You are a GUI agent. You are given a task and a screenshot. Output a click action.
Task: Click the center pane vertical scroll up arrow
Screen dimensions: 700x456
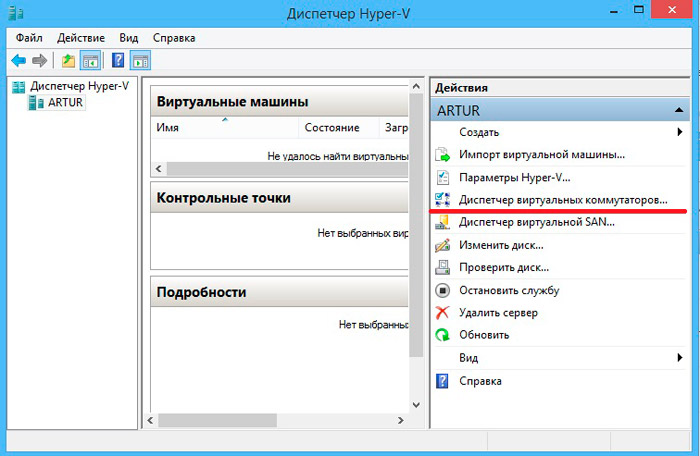(416, 86)
